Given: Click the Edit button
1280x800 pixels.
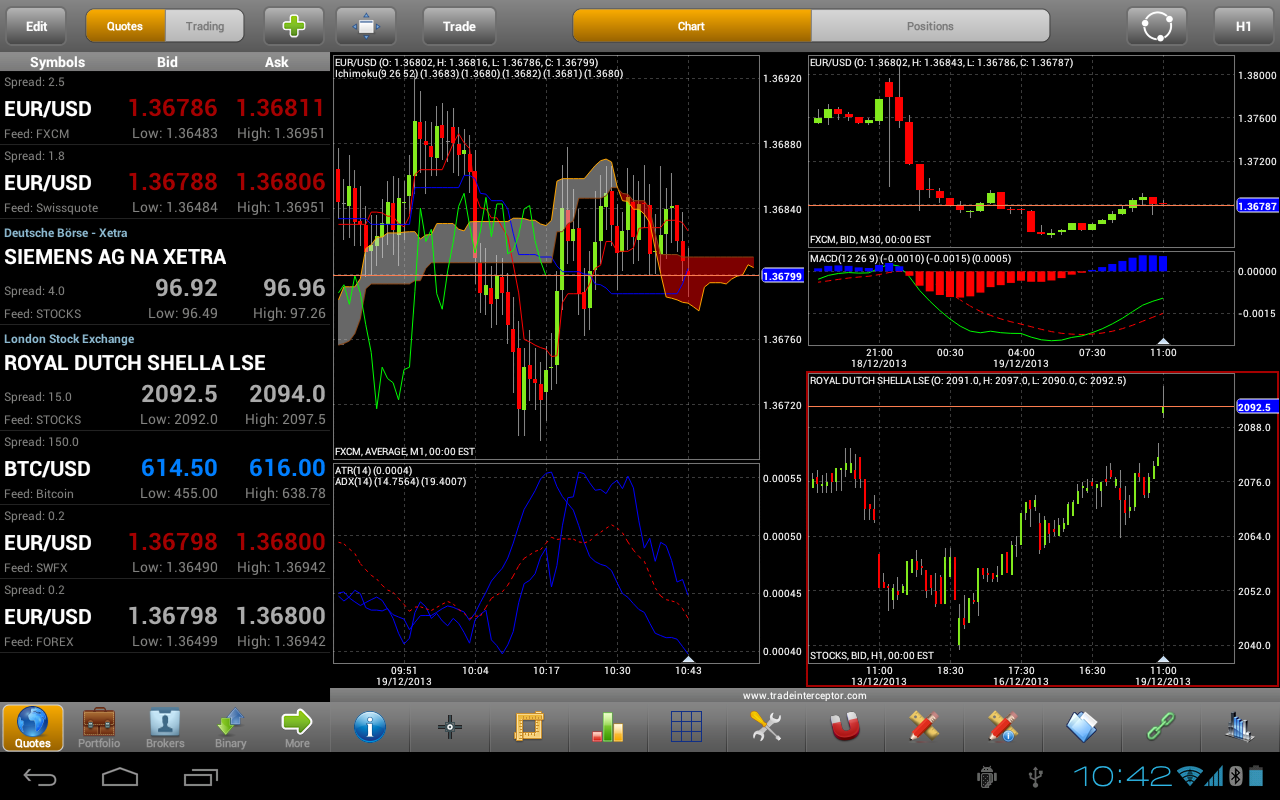Looking at the screenshot, I should pyautogui.click(x=37, y=26).
